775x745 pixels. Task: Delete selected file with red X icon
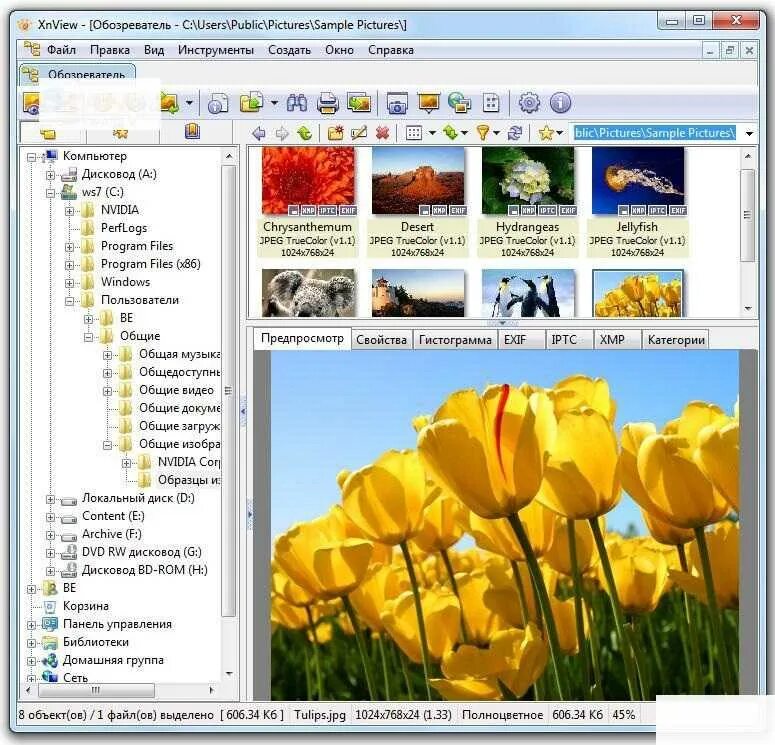(x=382, y=133)
